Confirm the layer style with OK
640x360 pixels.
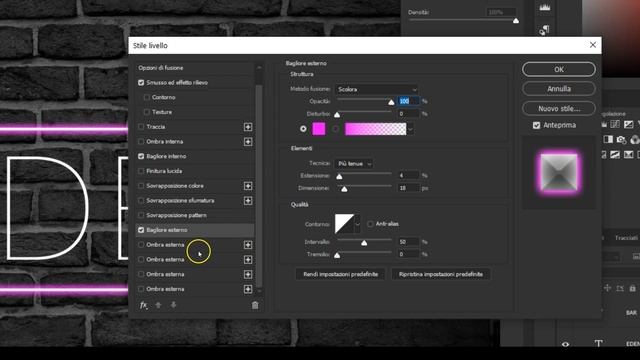pyautogui.click(x=559, y=69)
